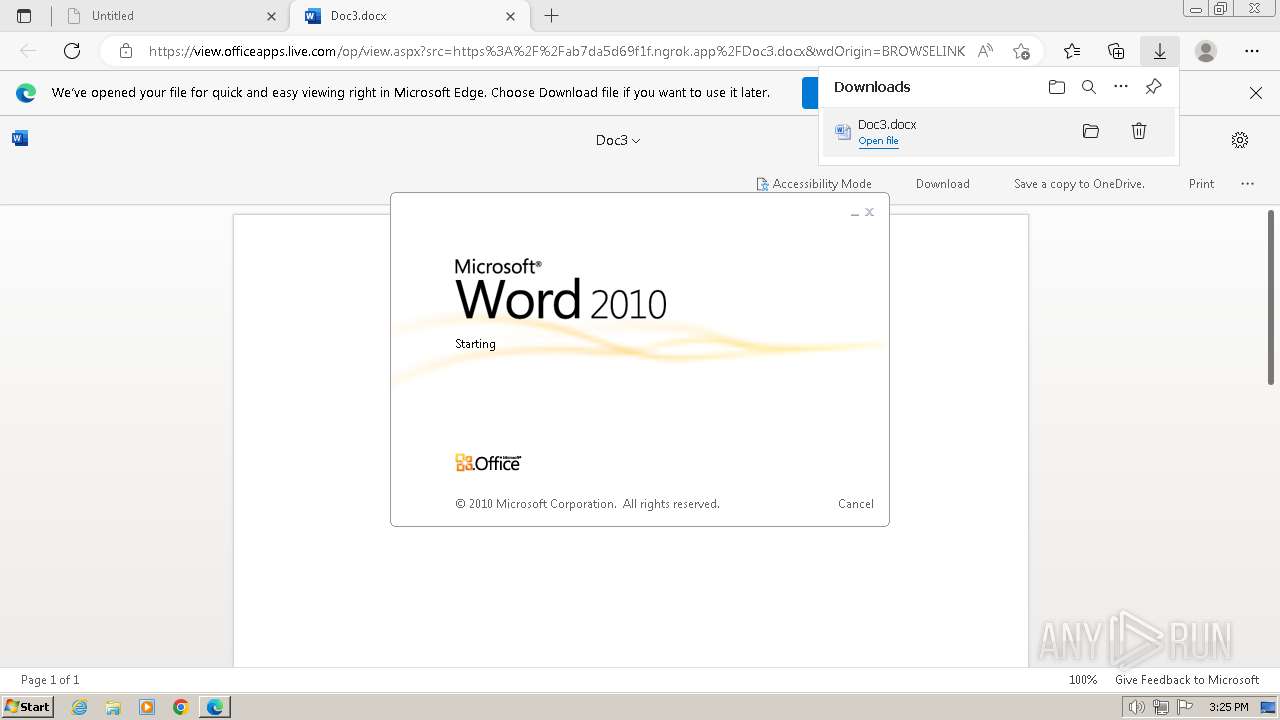Select the Doc3.docx download entry
Screen dimensions: 1280x720
(x=998, y=132)
